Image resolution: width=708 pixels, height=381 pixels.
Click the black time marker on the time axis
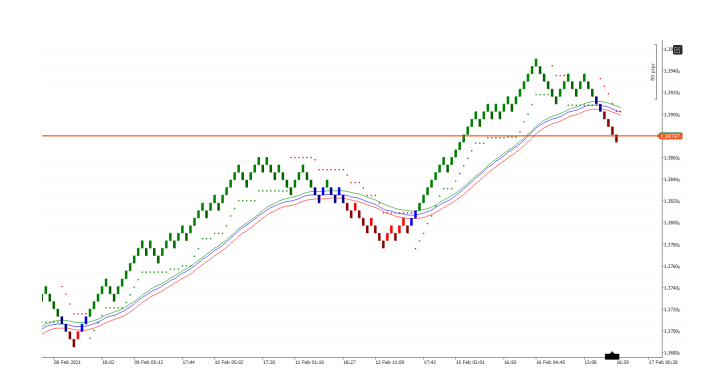click(x=612, y=356)
